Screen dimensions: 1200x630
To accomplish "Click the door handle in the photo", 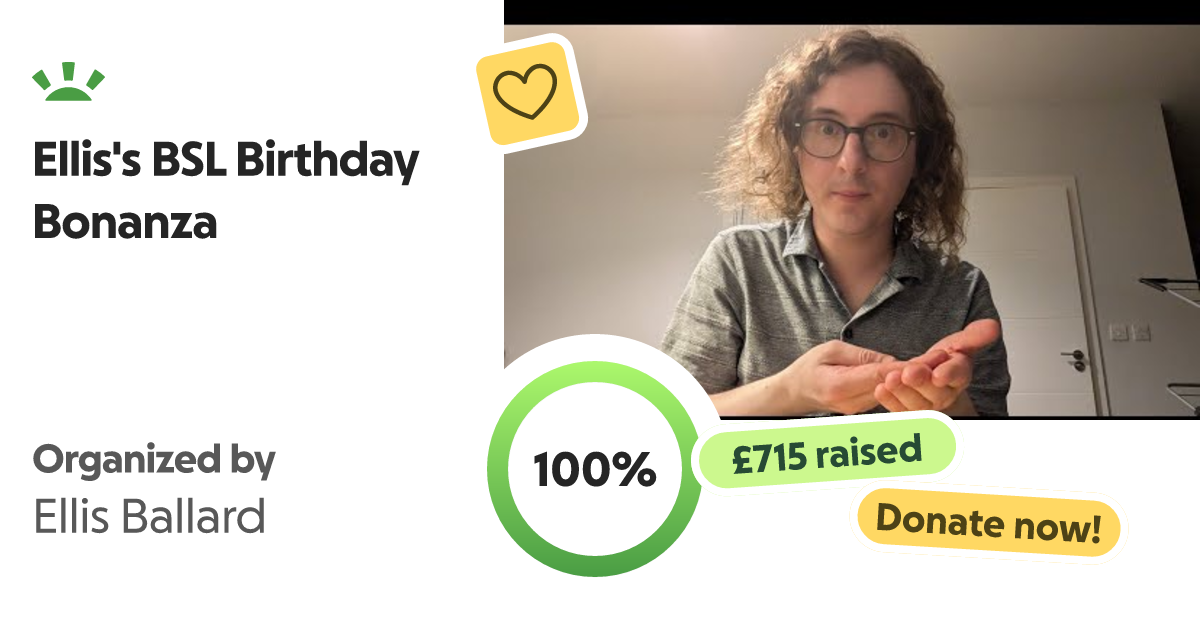I will click(x=1073, y=355).
